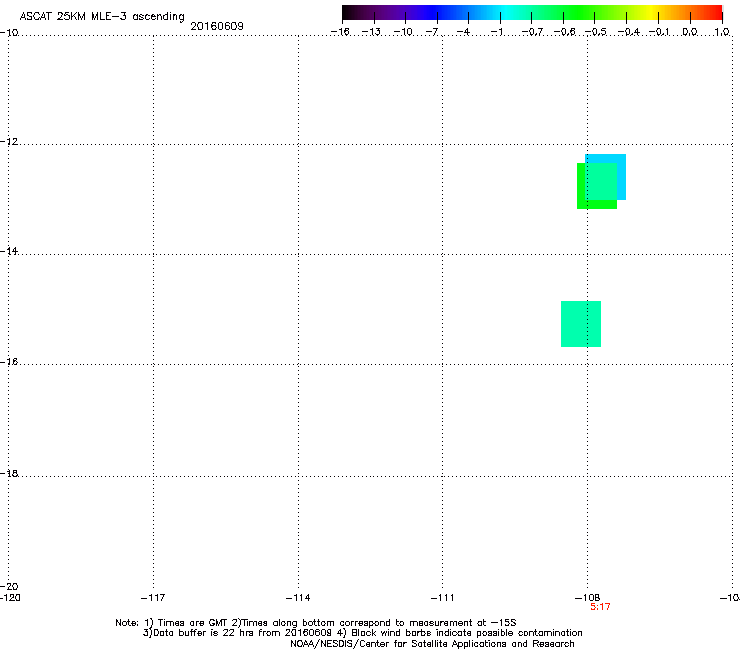Click color scale label -0.1
Screen dimensions: 740x650
pyautogui.click(x=659, y=32)
